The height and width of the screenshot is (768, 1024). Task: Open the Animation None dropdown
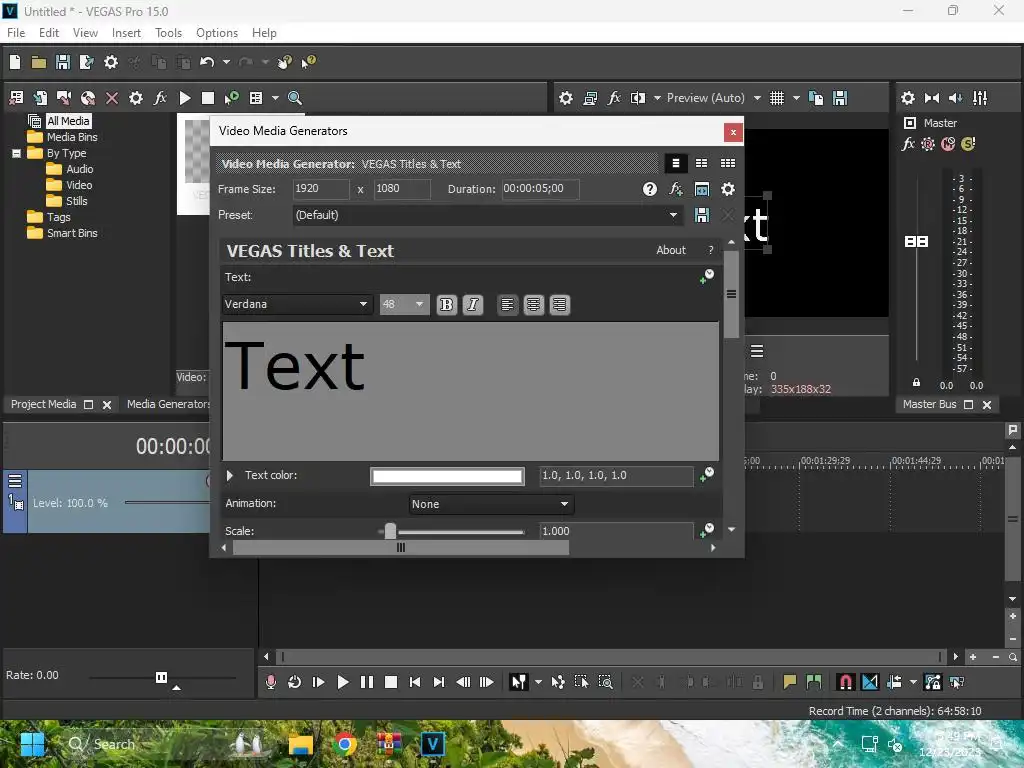point(490,504)
